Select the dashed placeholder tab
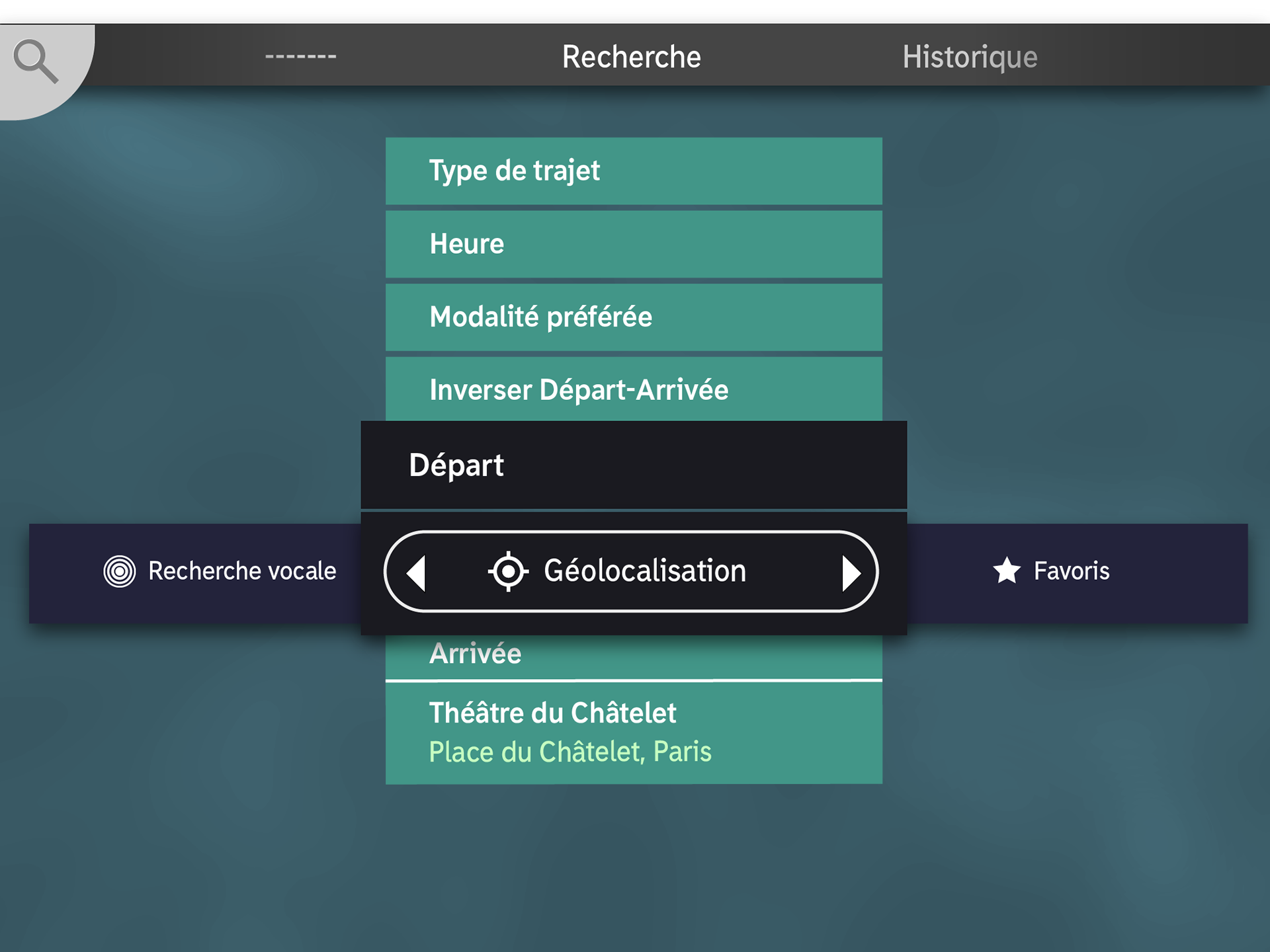 pyautogui.click(x=301, y=57)
